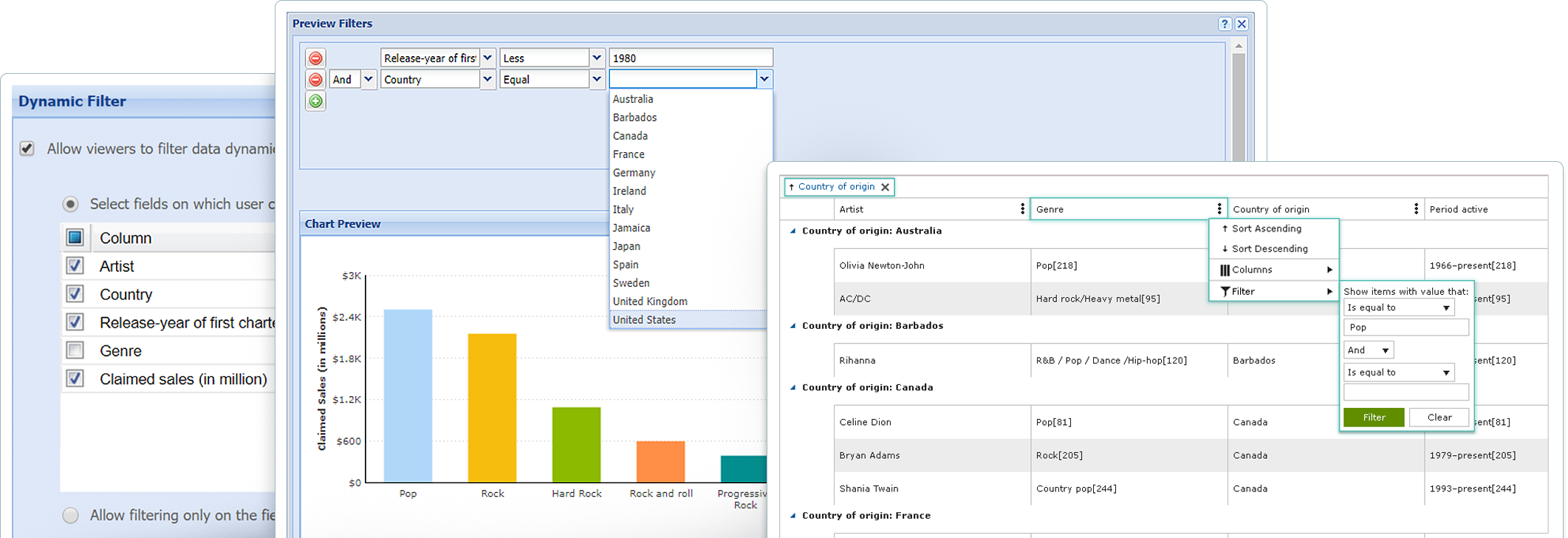The image size is (1568, 538).
Task: Open Release-year of first field dropdown
Action: point(487,58)
